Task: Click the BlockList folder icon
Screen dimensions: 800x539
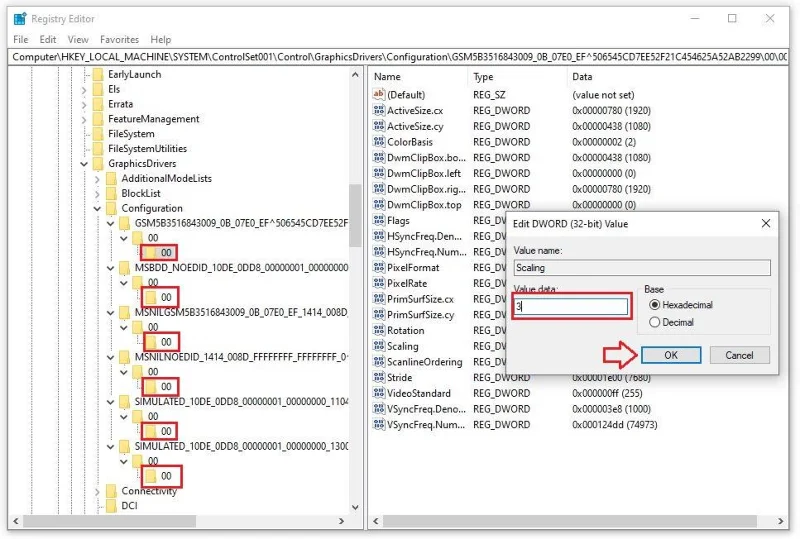Action: 111,193
